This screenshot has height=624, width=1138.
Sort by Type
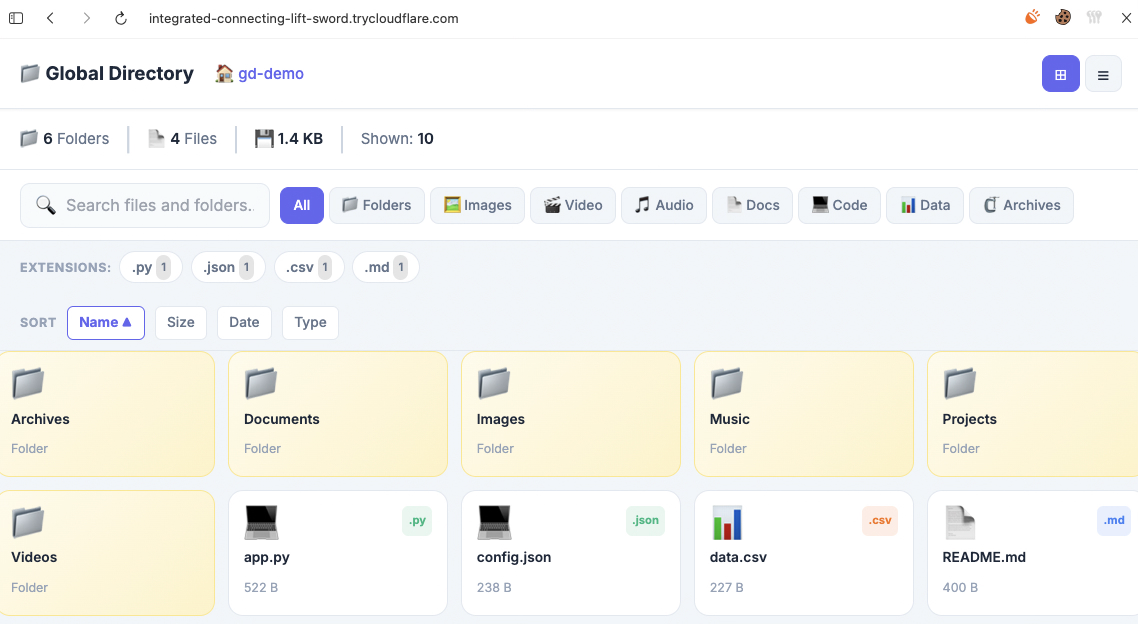(x=310, y=323)
